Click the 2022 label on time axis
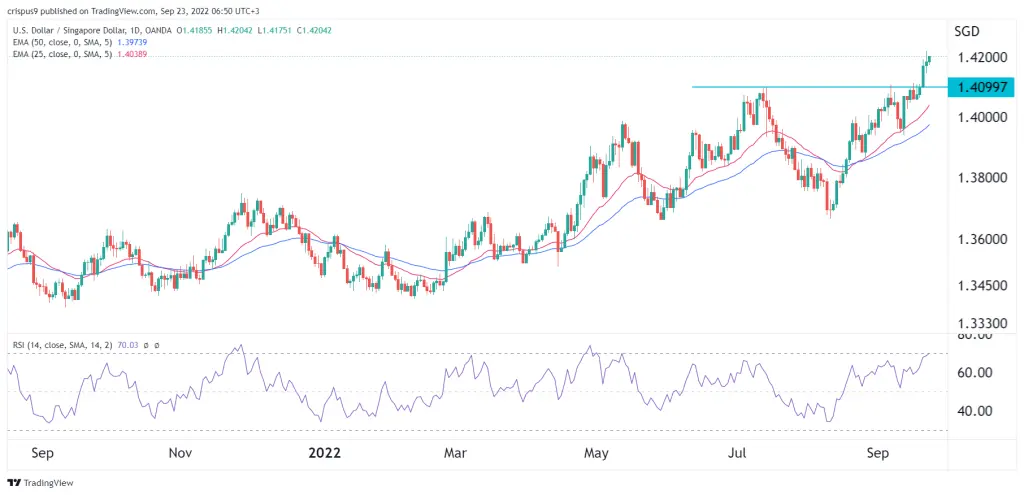 324,452
